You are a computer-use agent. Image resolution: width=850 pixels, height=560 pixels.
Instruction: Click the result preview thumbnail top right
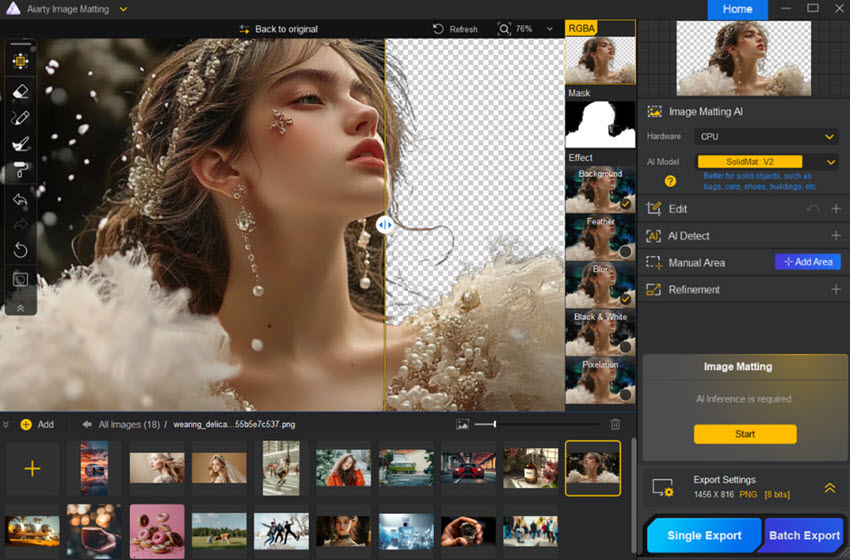(744, 59)
